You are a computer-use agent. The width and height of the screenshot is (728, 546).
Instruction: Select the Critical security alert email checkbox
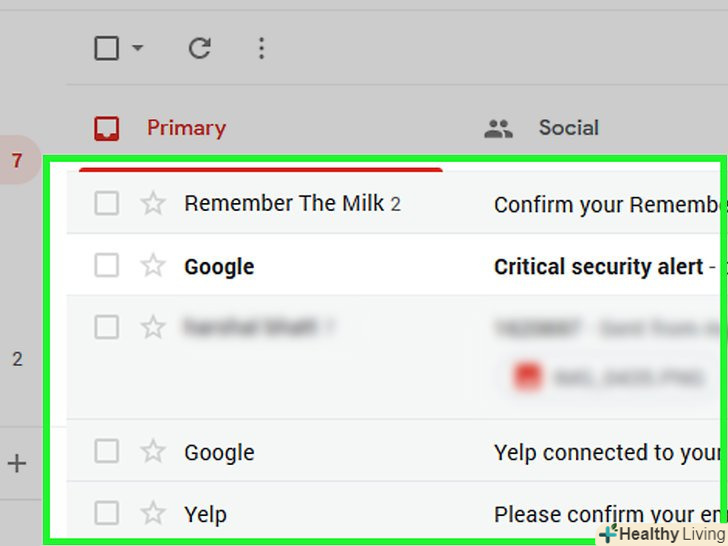coord(106,266)
